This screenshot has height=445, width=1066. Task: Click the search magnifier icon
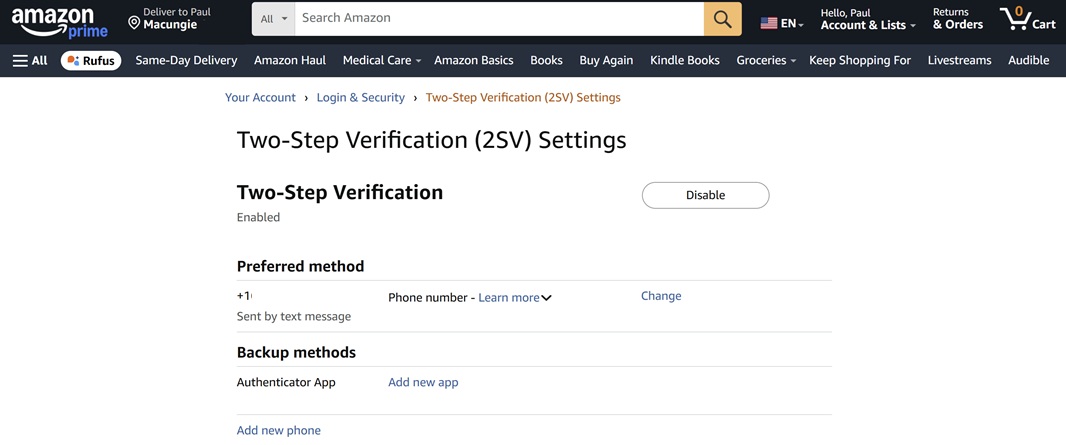tap(722, 19)
